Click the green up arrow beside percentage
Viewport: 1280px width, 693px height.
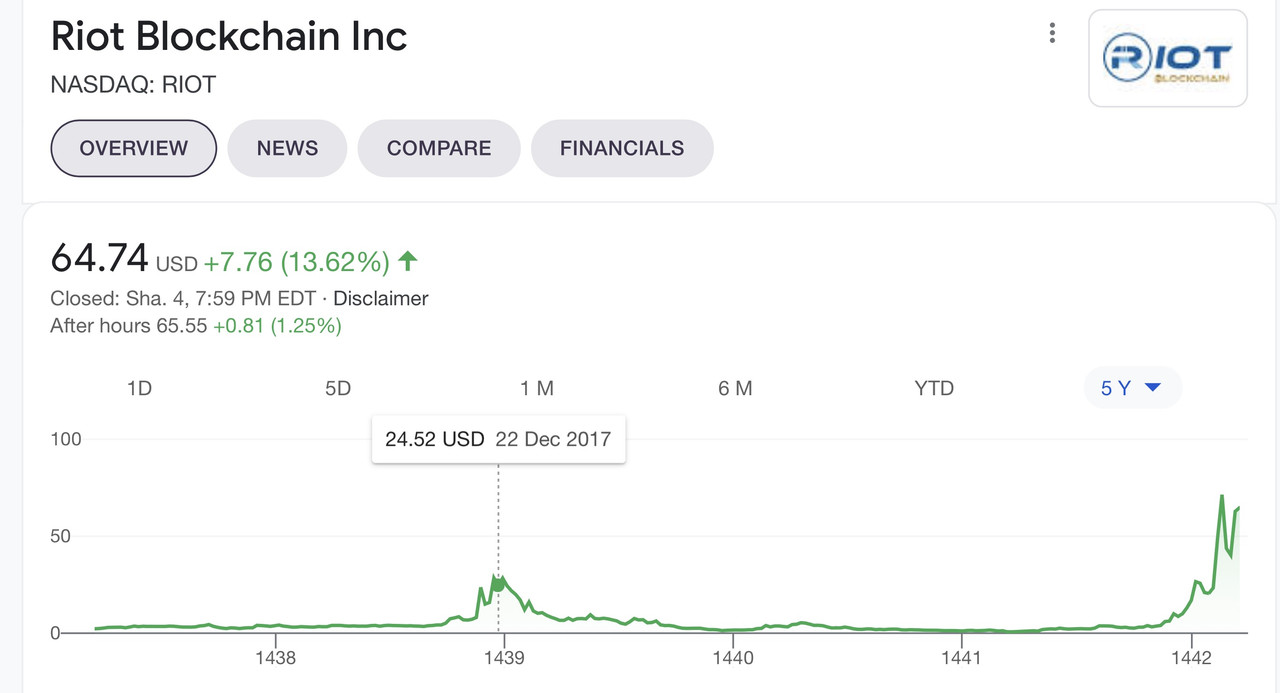click(407, 262)
